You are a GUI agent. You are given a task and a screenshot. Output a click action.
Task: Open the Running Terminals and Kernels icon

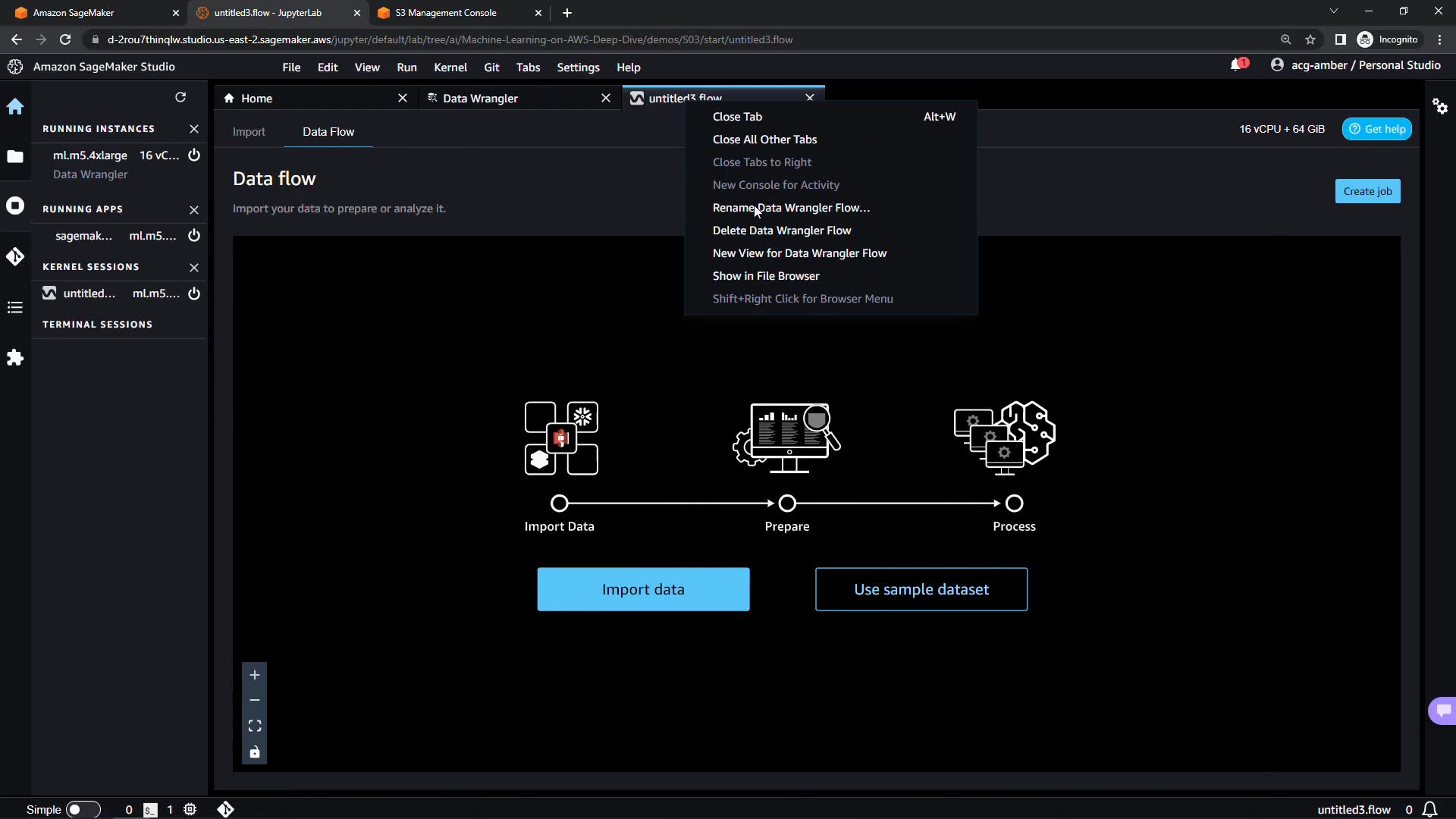point(15,206)
